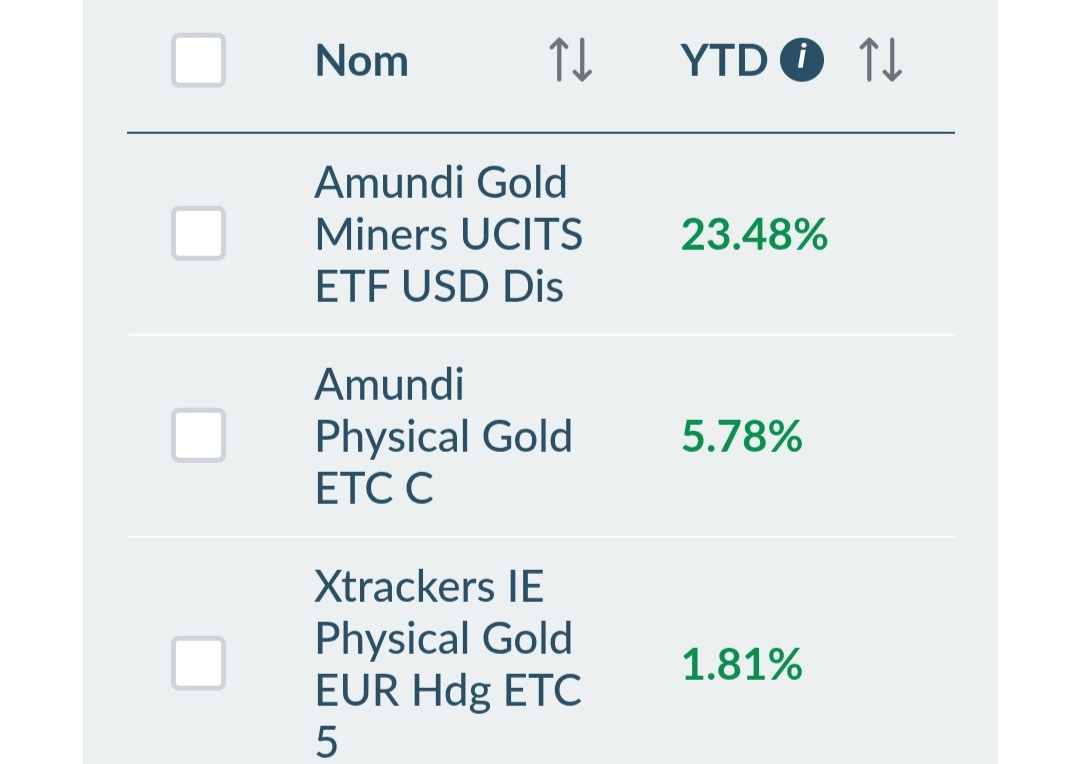
Task: Click the 1.81% YTD value
Action: click(742, 664)
